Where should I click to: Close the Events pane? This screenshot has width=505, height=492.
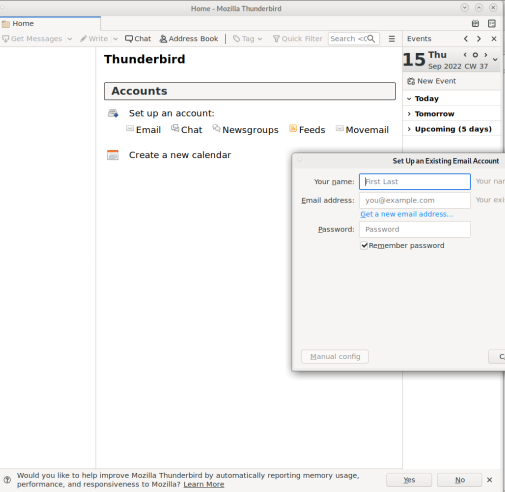[494, 39]
